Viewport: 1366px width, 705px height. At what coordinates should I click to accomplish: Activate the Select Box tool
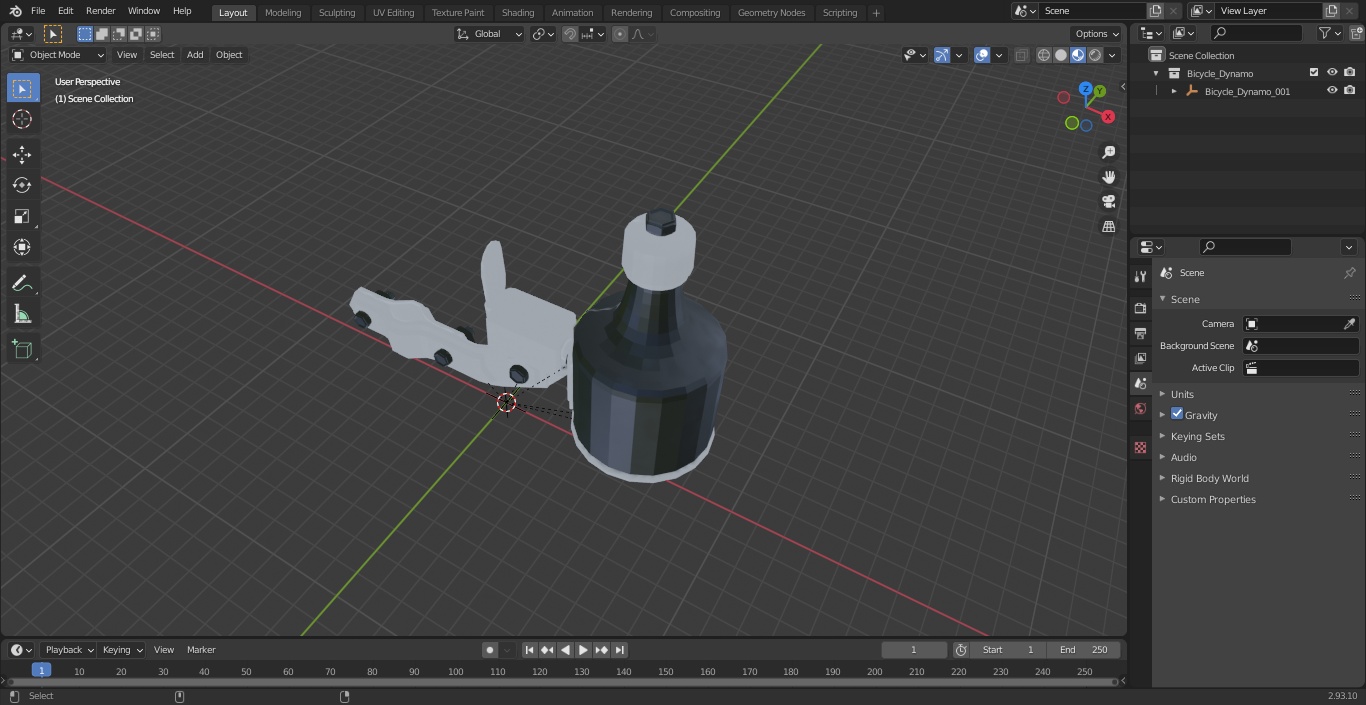click(x=22, y=88)
